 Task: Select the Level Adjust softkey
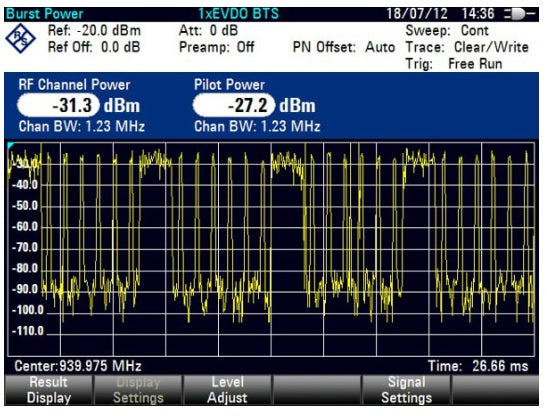[227, 390]
